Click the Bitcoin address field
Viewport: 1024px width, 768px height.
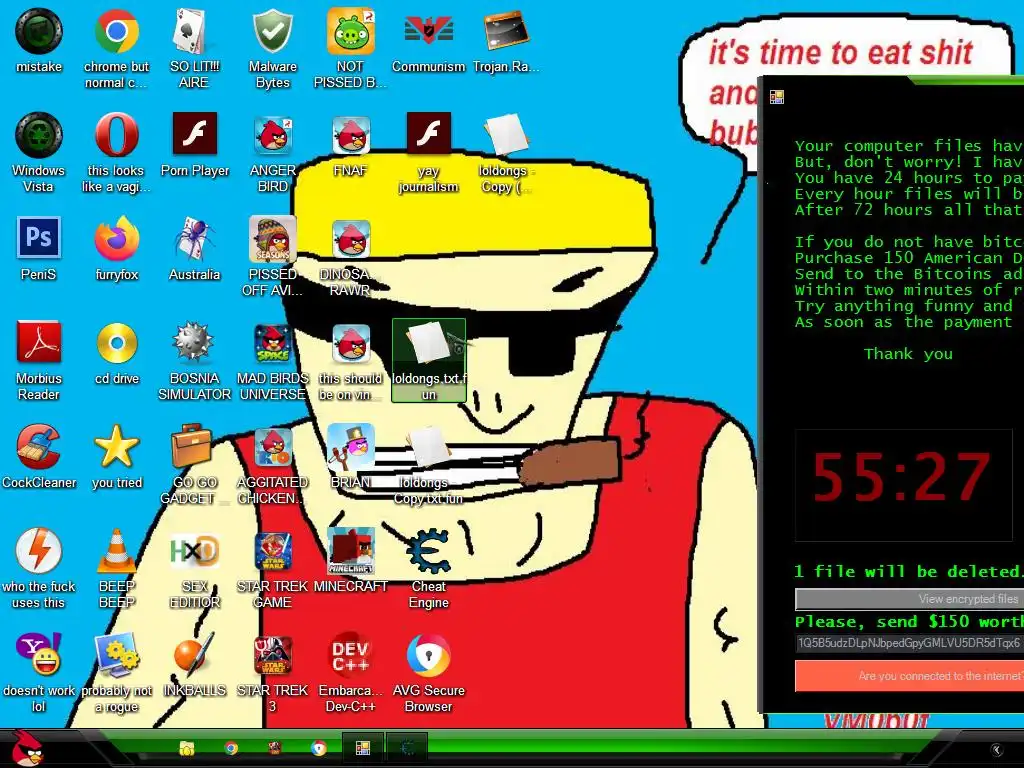(x=909, y=643)
